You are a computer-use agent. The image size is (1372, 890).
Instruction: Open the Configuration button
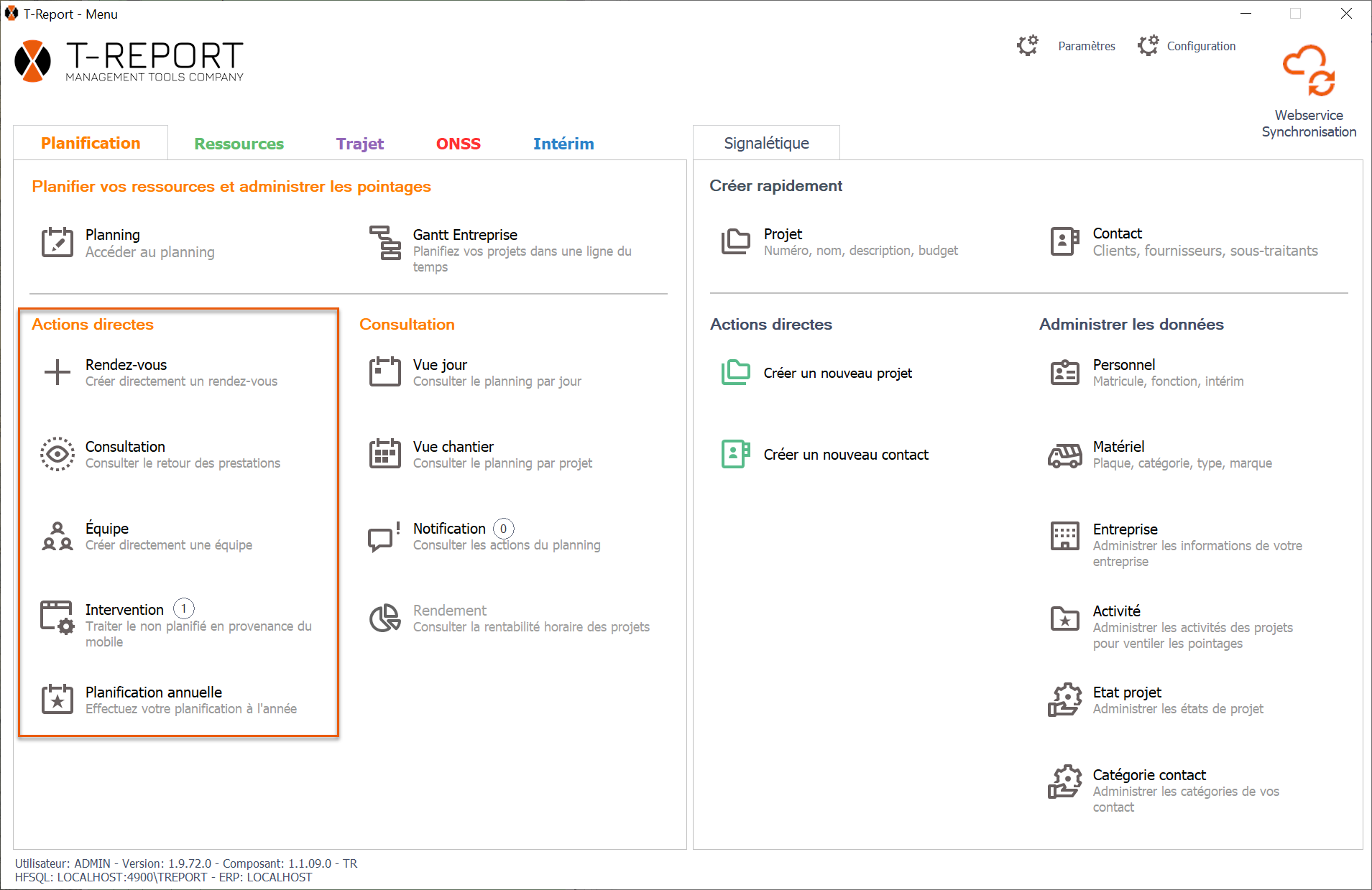1187,46
